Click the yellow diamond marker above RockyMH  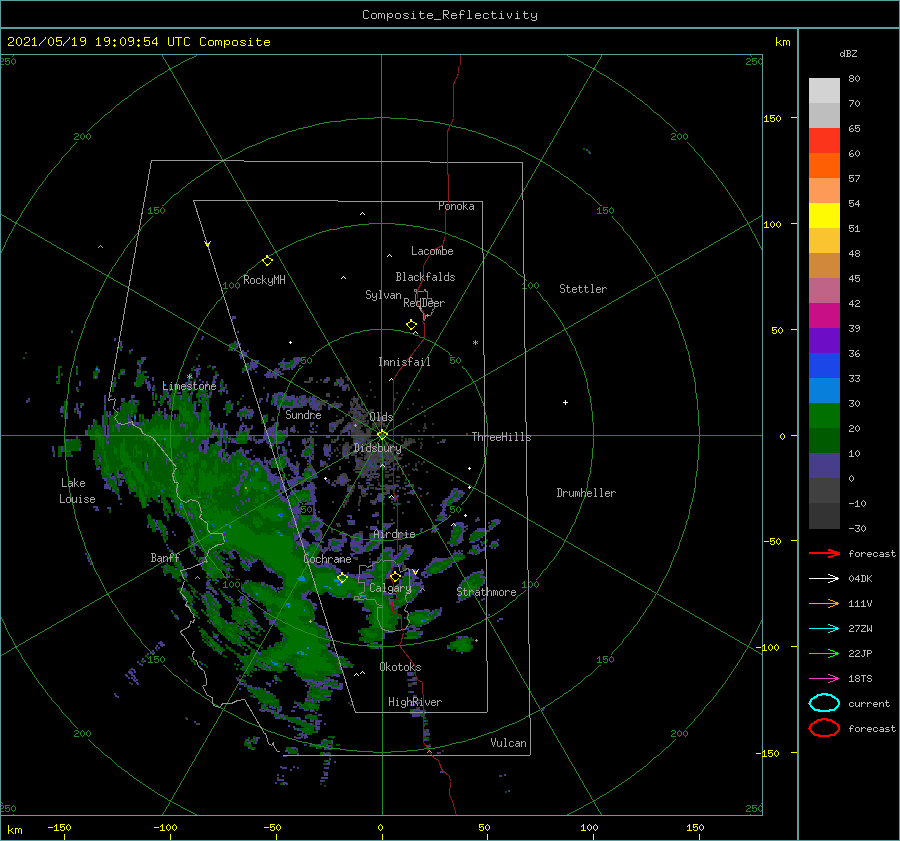pyautogui.click(x=267, y=261)
